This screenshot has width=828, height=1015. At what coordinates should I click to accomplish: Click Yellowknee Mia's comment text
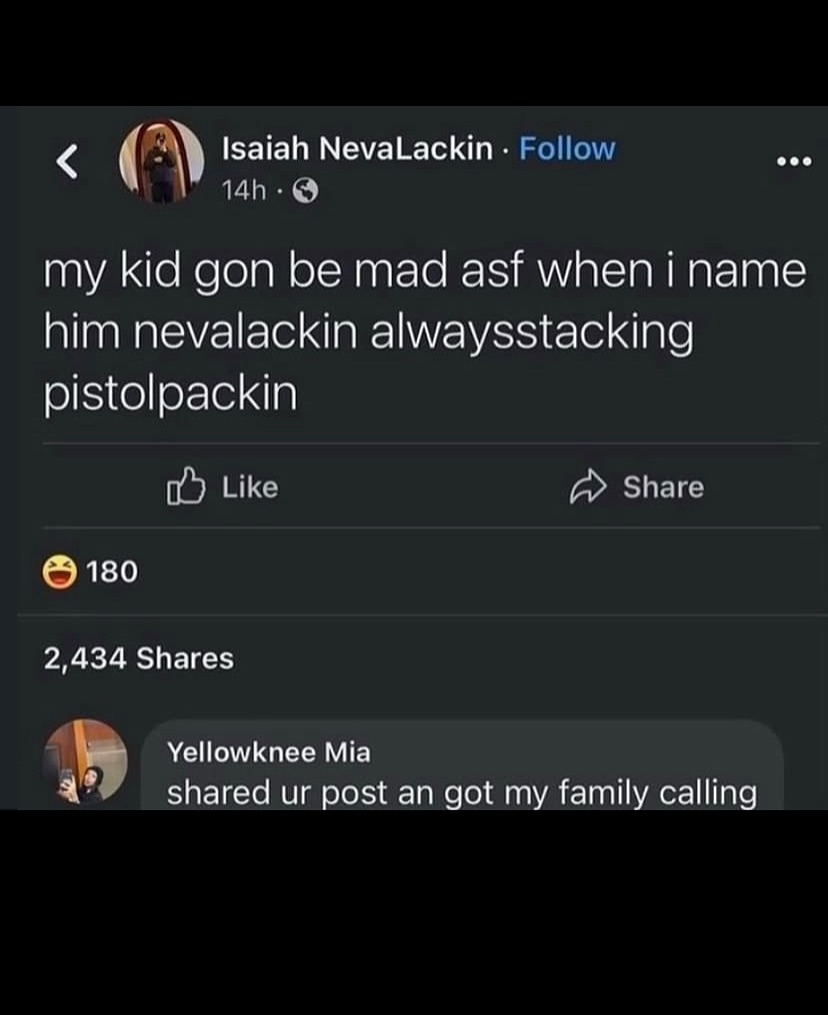[x=462, y=793]
